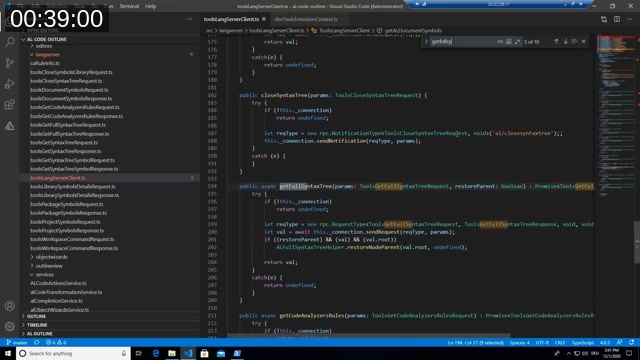This screenshot has height=360, width=640.
Task: Open Microsoft Store from taskbar
Action: (x=204, y=353)
